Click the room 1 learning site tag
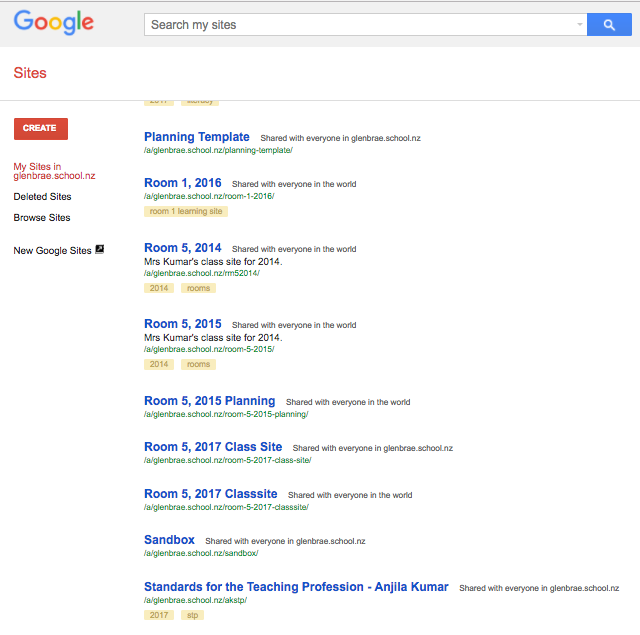 pos(186,212)
